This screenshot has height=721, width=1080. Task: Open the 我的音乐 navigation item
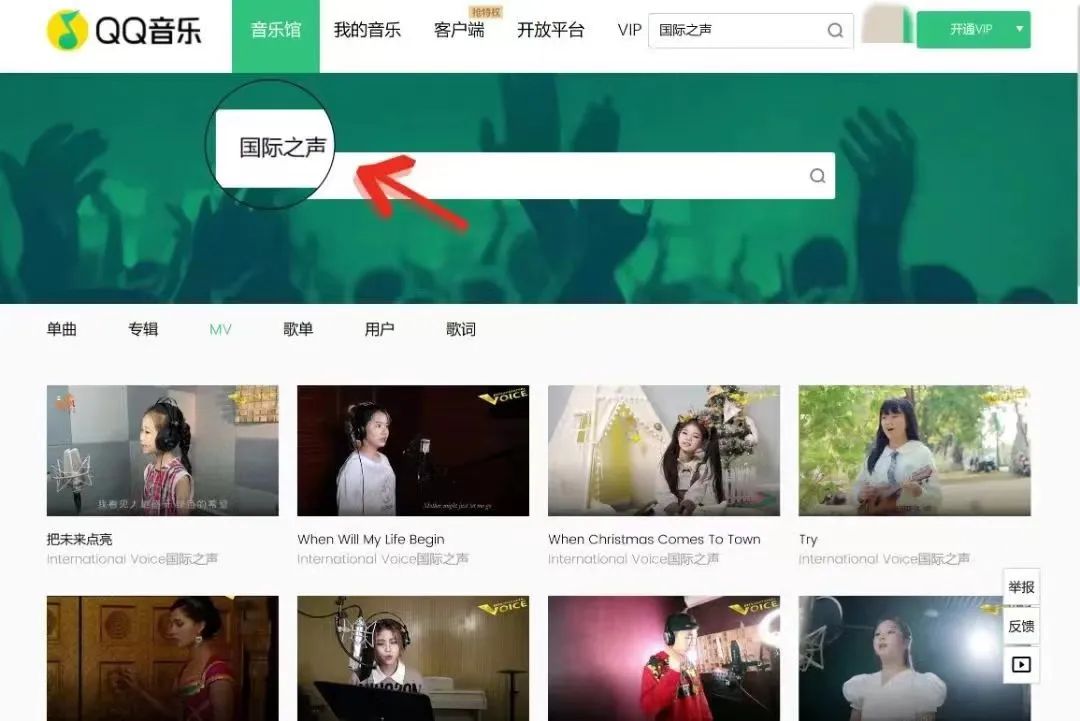(x=367, y=30)
